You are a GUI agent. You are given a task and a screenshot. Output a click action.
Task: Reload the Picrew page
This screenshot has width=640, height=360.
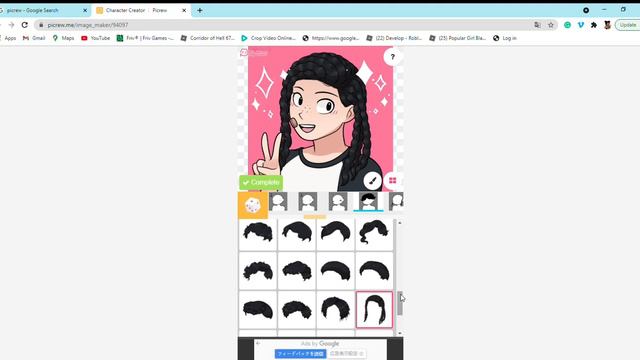[x=25, y=25]
